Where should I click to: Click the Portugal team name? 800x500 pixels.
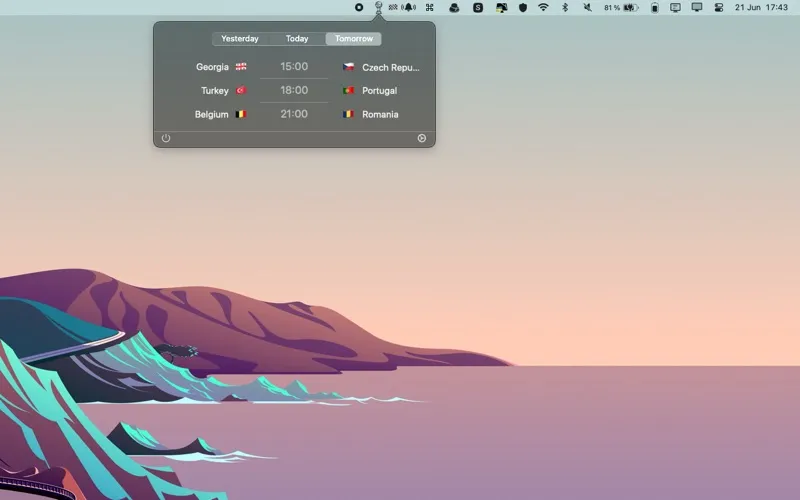point(380,91)
